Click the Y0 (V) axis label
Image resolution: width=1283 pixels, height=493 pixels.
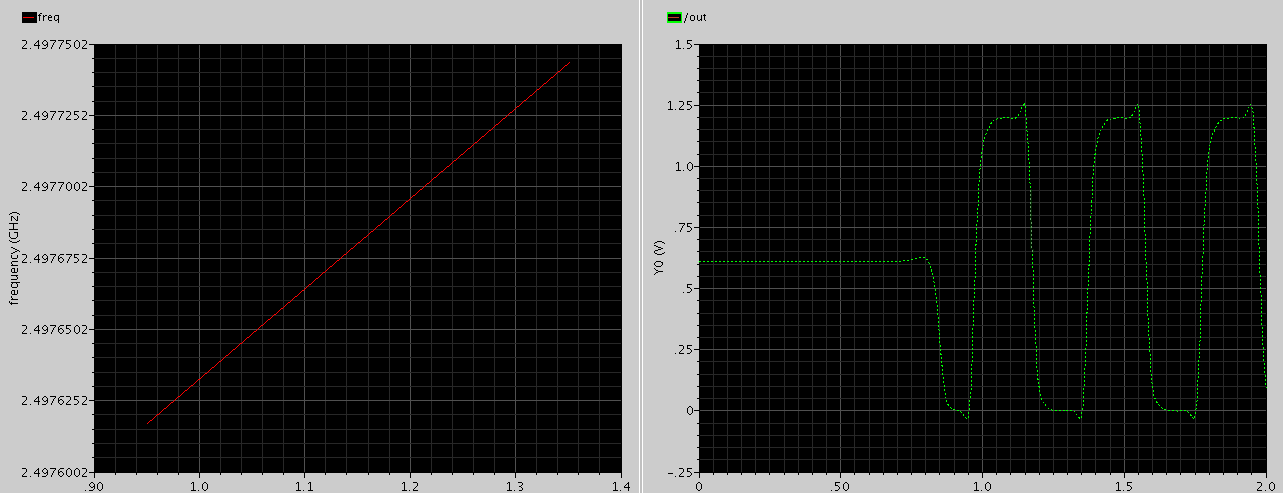point(659,259)
